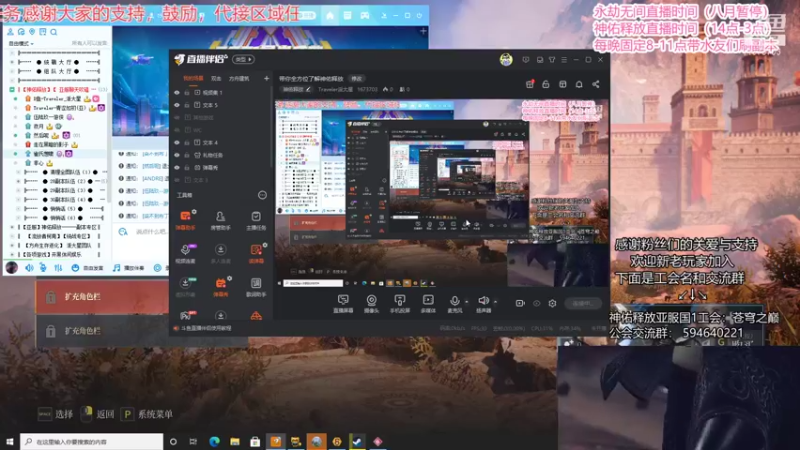Launch the 视频连麦 tool
The height and width of the screenshot is (450, 800).
[186, 254]
